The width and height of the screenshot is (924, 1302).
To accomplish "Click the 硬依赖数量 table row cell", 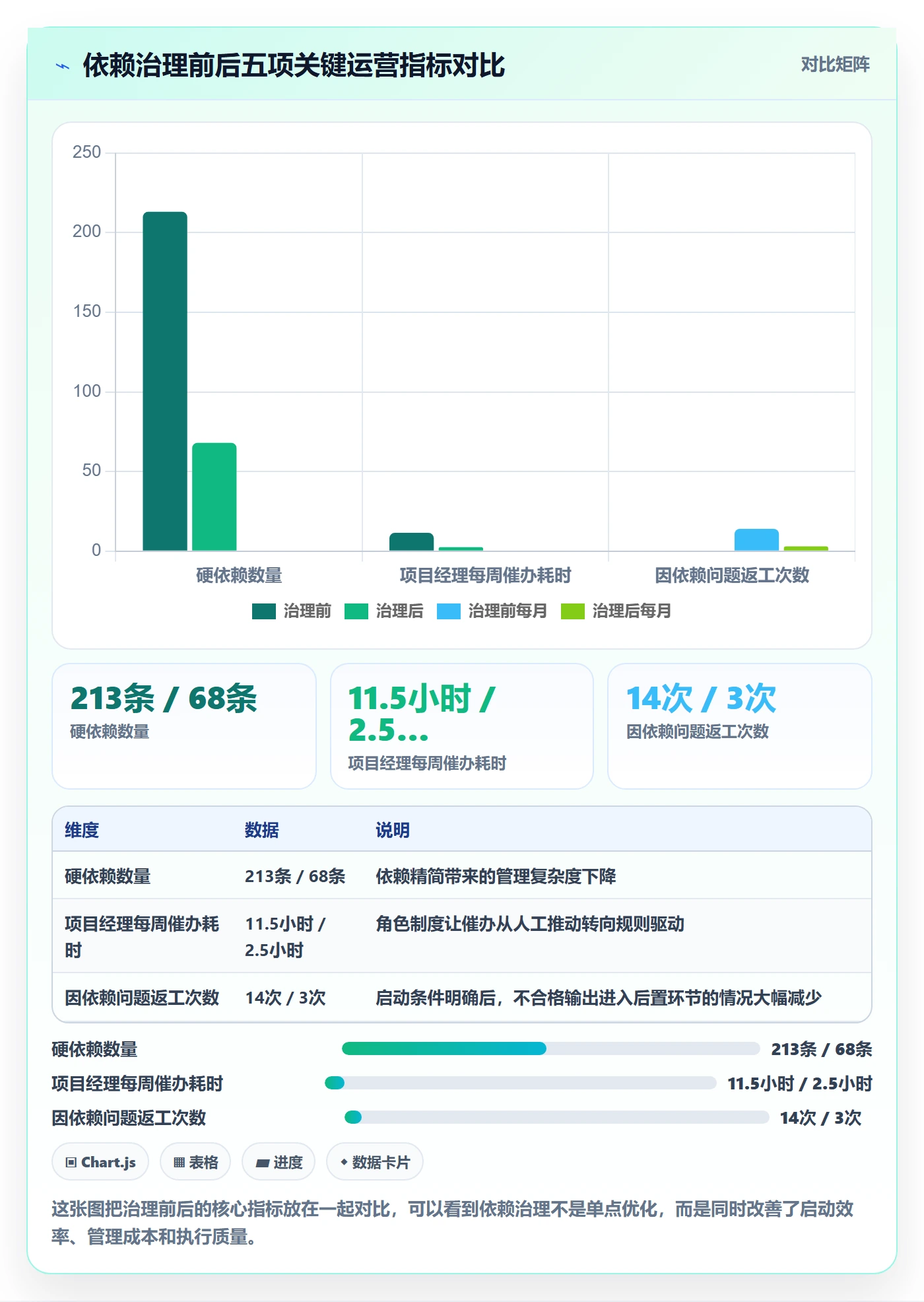I will coord(108,876).
